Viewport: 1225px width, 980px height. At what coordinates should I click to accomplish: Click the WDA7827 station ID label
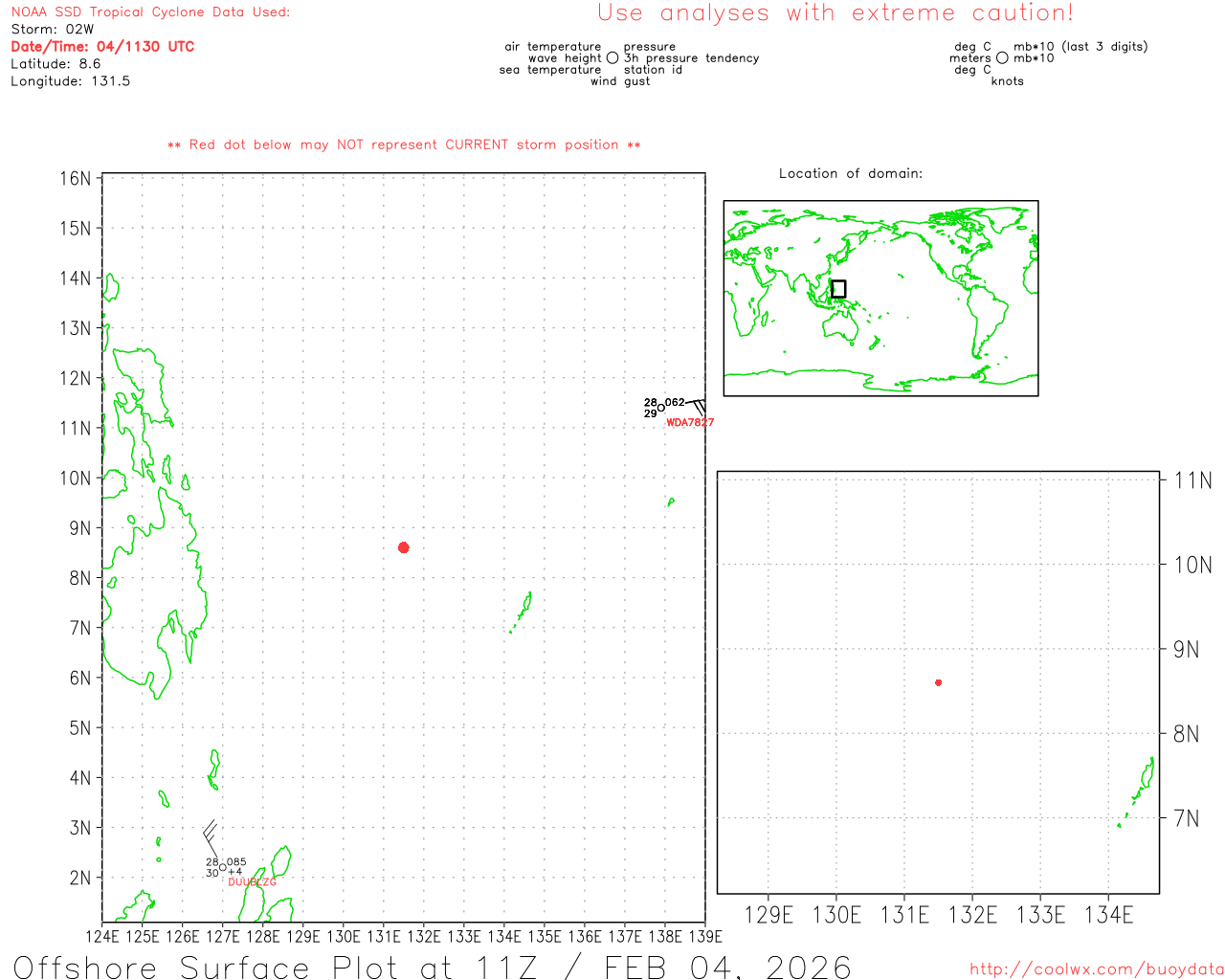690,422
